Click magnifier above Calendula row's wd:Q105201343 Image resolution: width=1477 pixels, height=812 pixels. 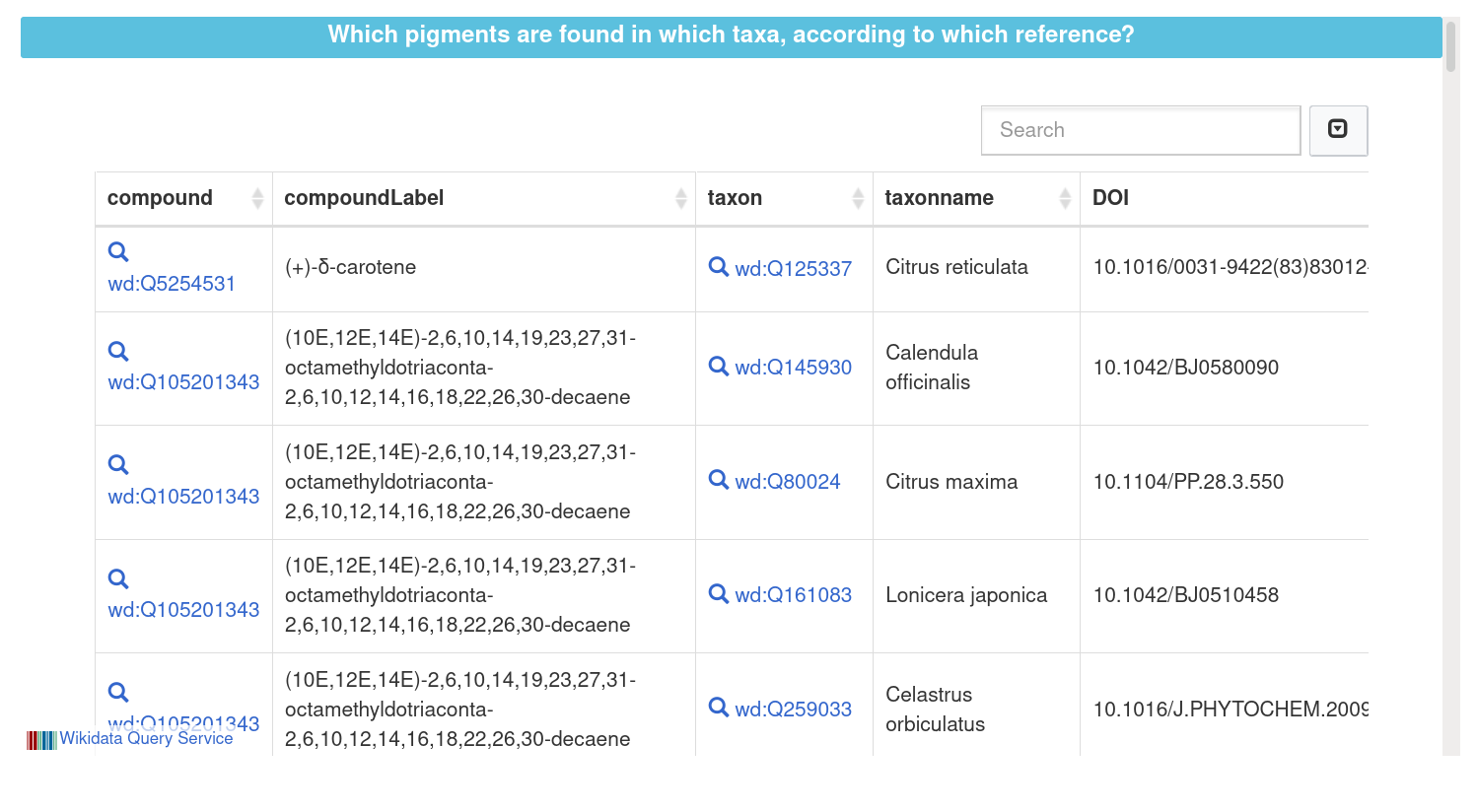[x=118, y=351]
